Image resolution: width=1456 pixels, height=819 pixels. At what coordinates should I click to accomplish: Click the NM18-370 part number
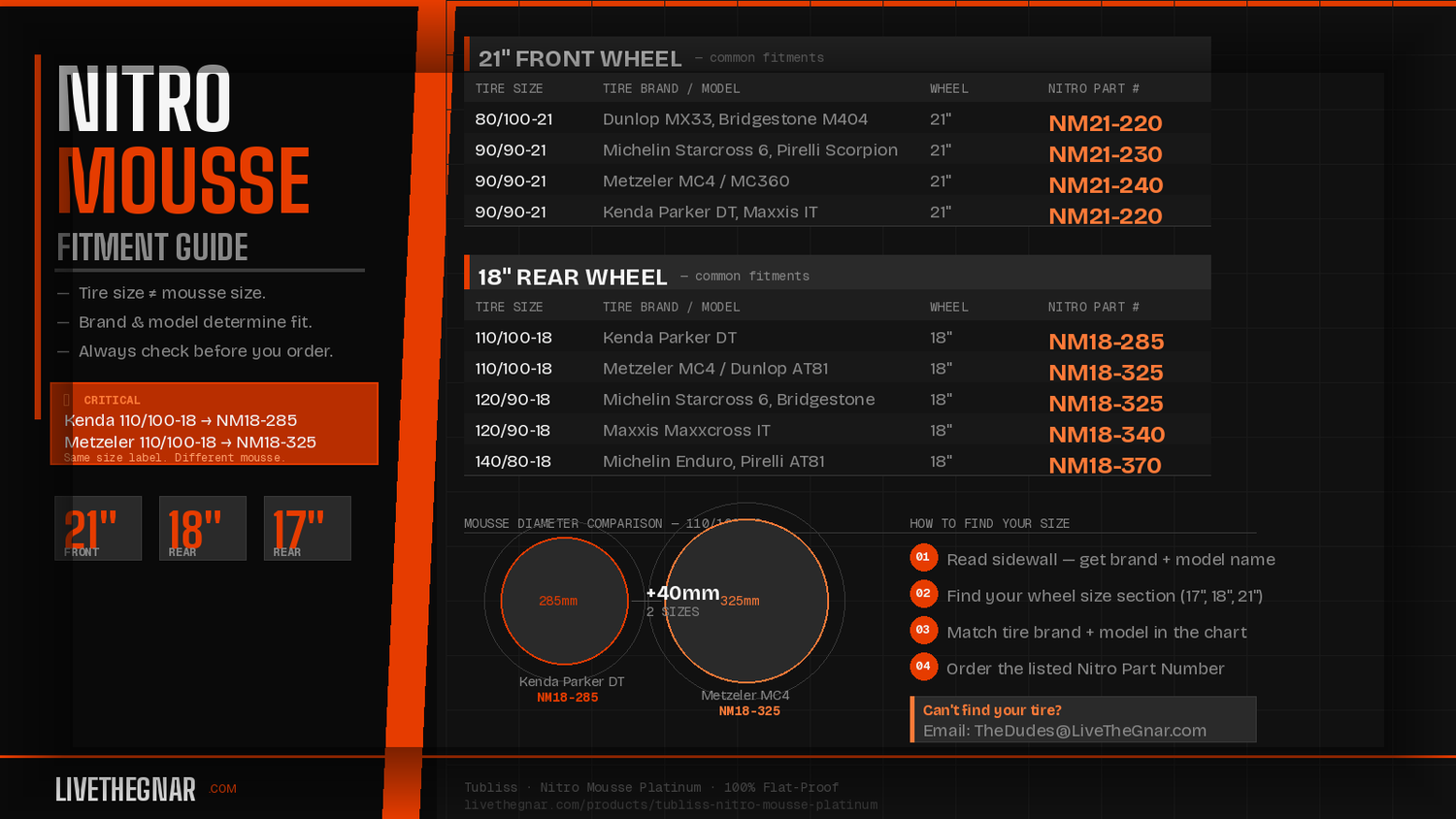point(1105,466)
